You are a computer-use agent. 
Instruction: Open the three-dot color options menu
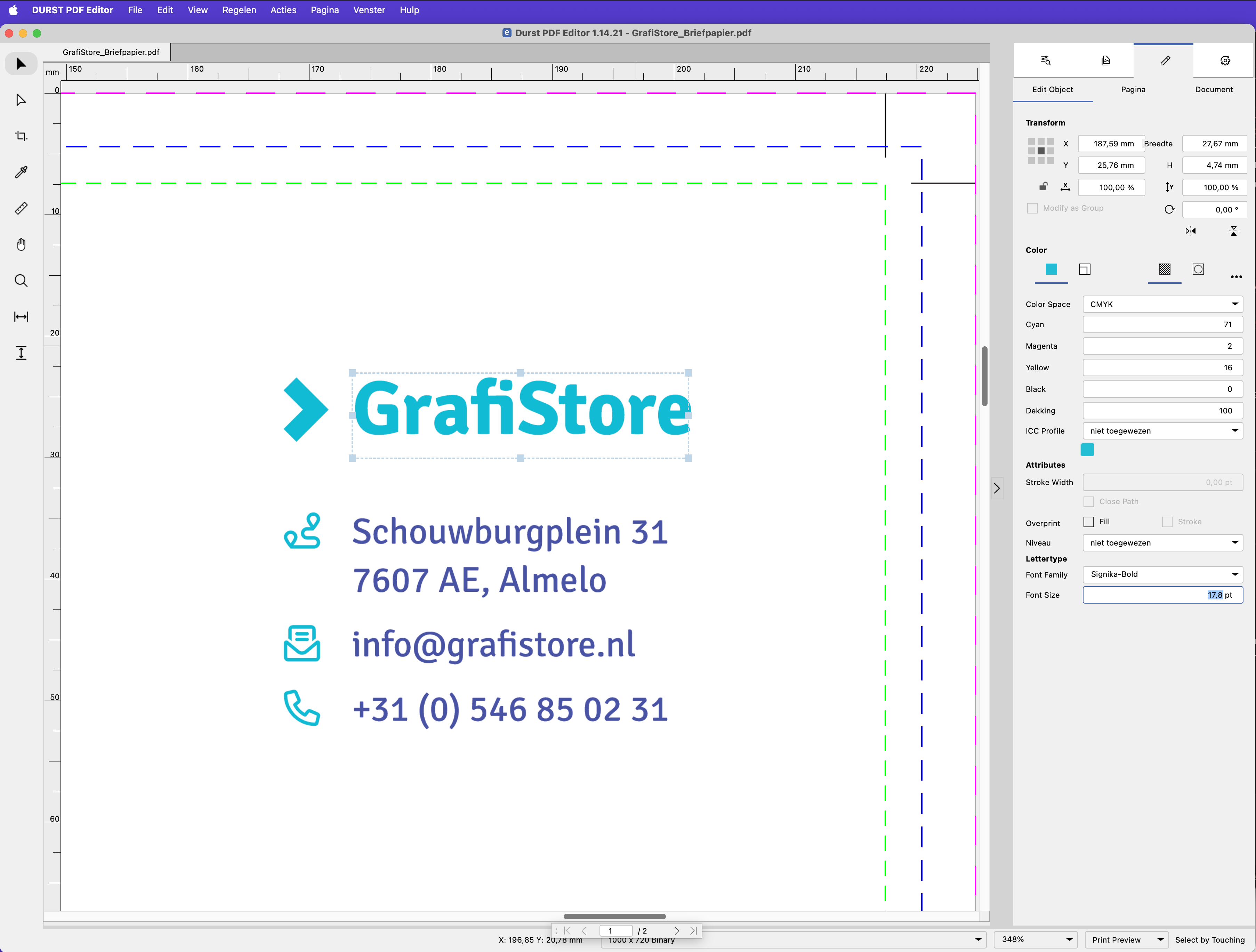pos(1236,277)
